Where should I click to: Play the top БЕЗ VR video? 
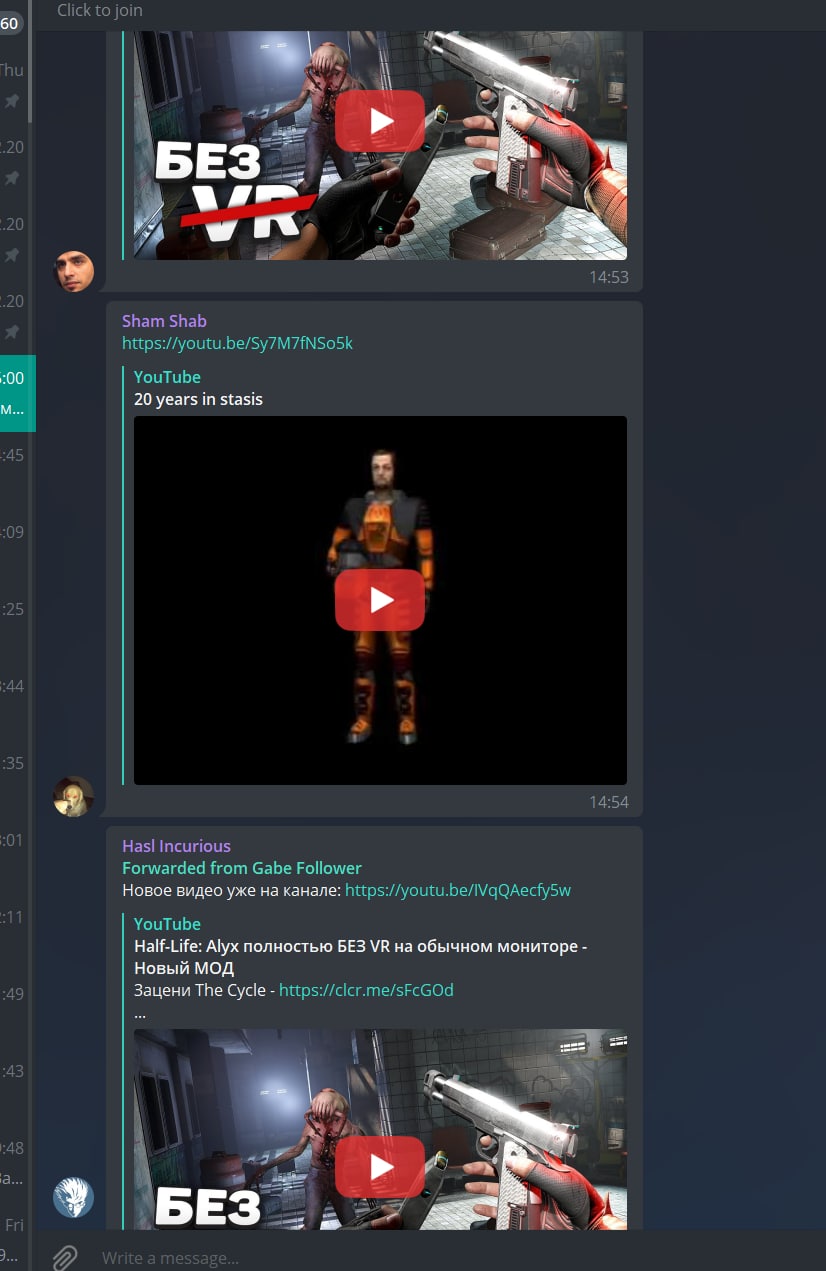(380, 121)
